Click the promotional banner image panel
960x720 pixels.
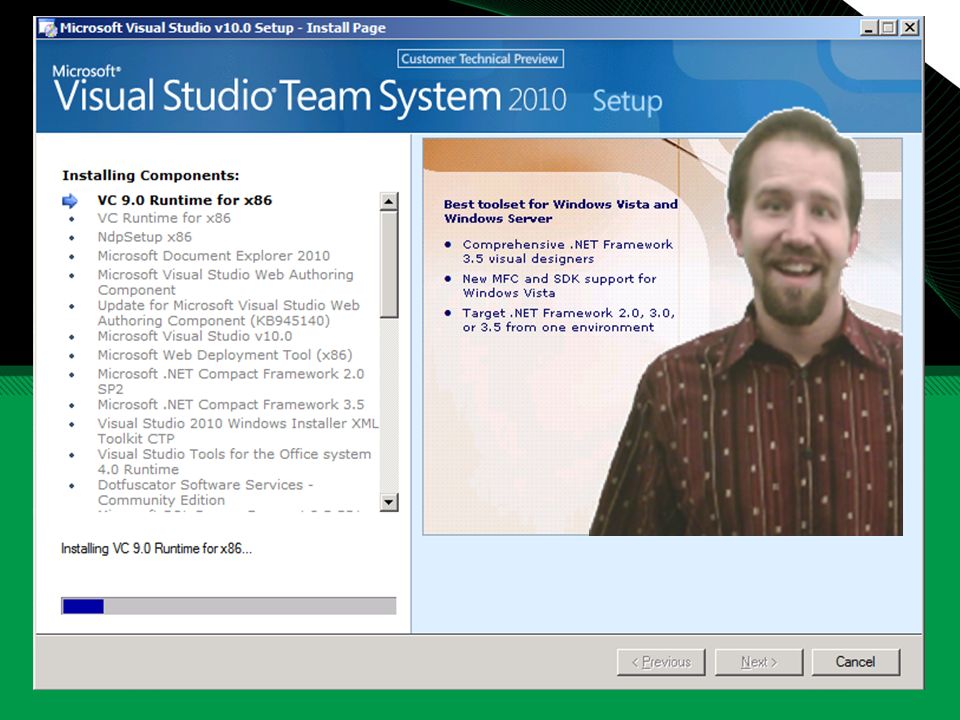(662, 337)
